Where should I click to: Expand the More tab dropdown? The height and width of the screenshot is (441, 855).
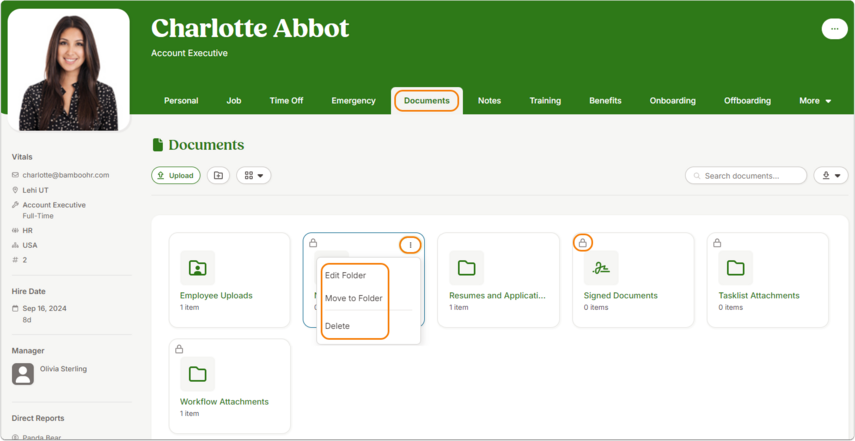pyautogui.click(x=815, y=101)
